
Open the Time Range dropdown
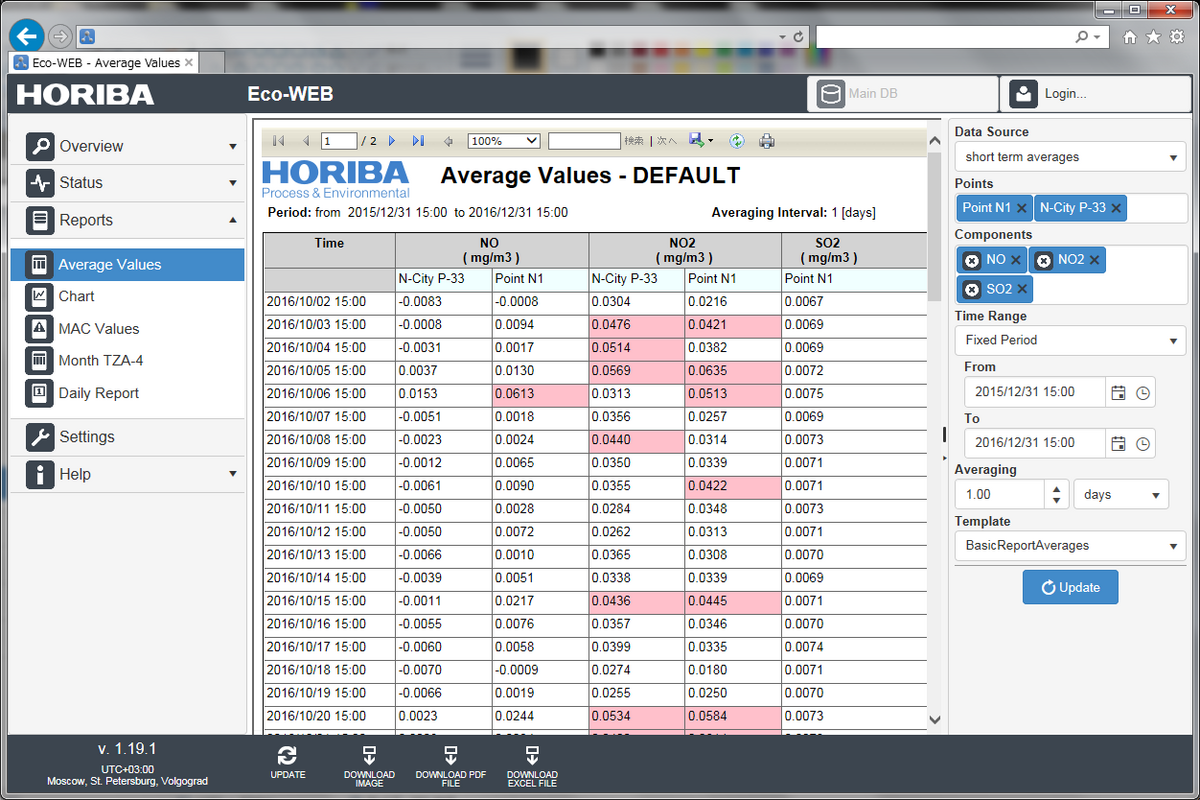coord(1070,340)
